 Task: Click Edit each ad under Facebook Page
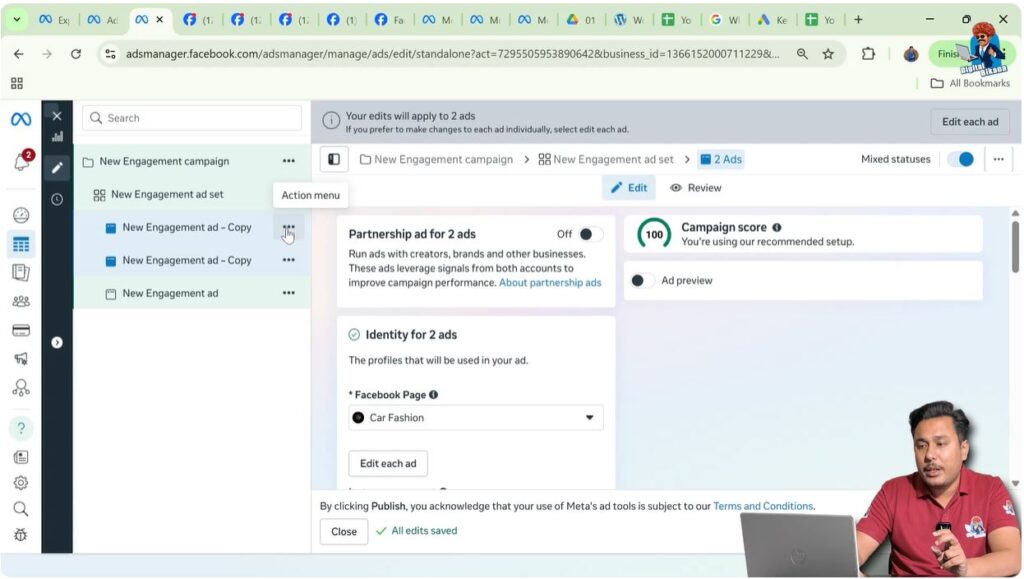pos(388,463)
